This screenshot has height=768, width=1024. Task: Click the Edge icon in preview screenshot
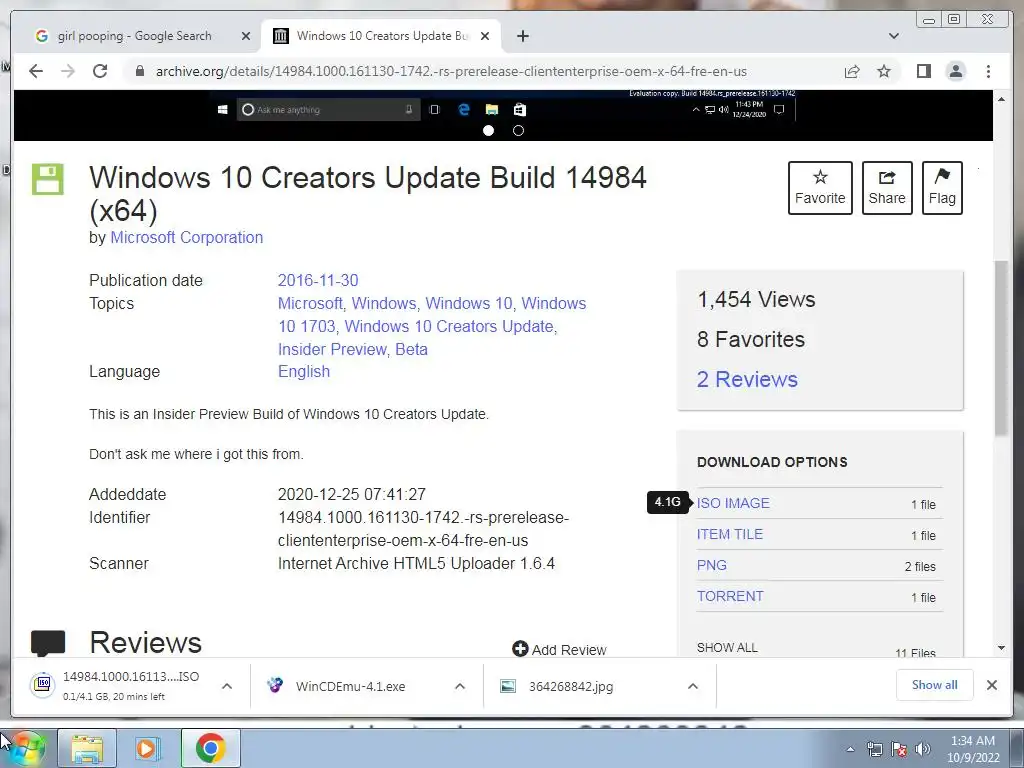coord(464,109)
